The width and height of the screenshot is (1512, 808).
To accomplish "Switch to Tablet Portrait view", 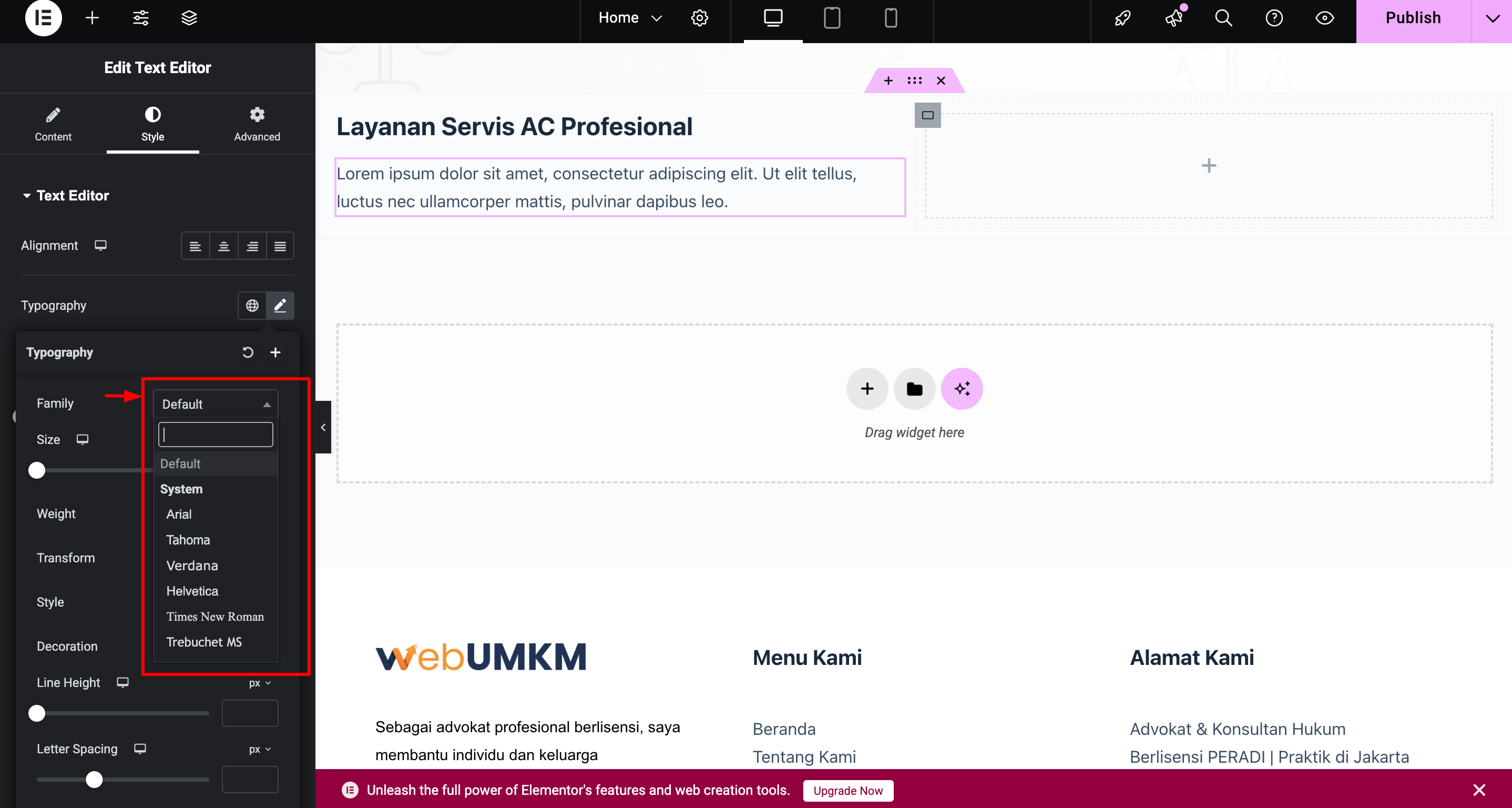I will [x=832, y=18].
